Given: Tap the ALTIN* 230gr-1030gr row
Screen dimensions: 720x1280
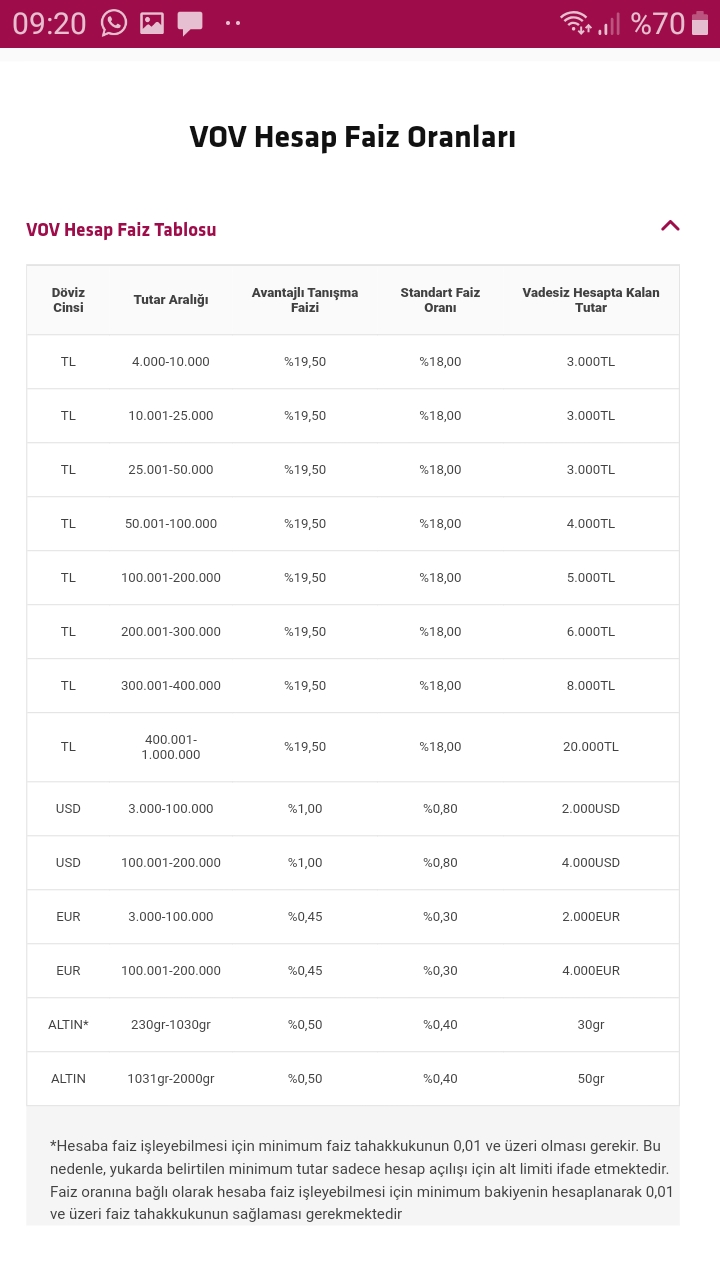Looking at the screenshot, I should pos(353,1025).
